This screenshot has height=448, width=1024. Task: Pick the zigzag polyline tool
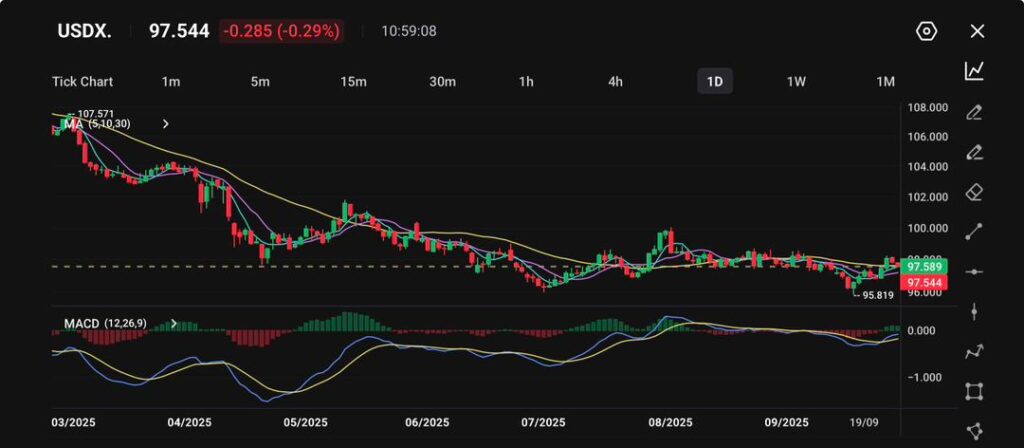pyautogui.click(x=974, y=351)
